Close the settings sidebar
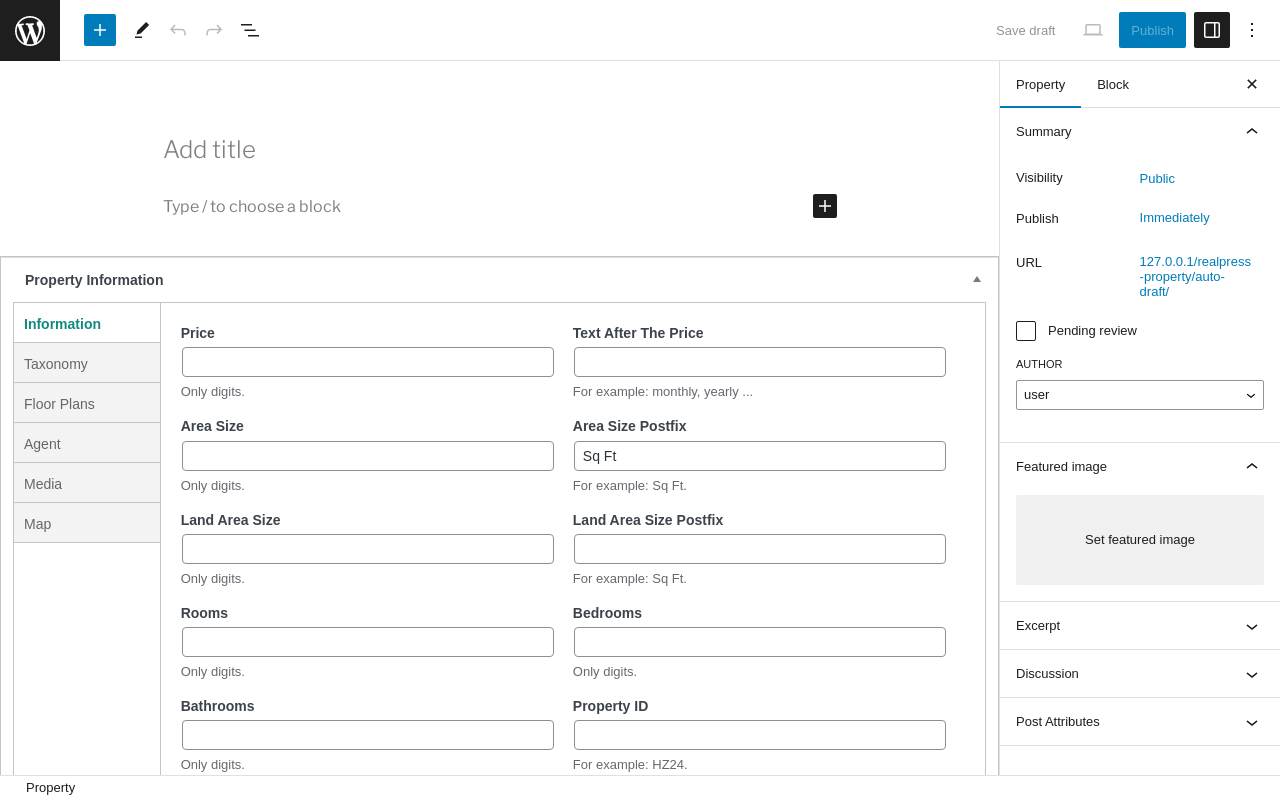The image size is (1280, 800). 1252,84
